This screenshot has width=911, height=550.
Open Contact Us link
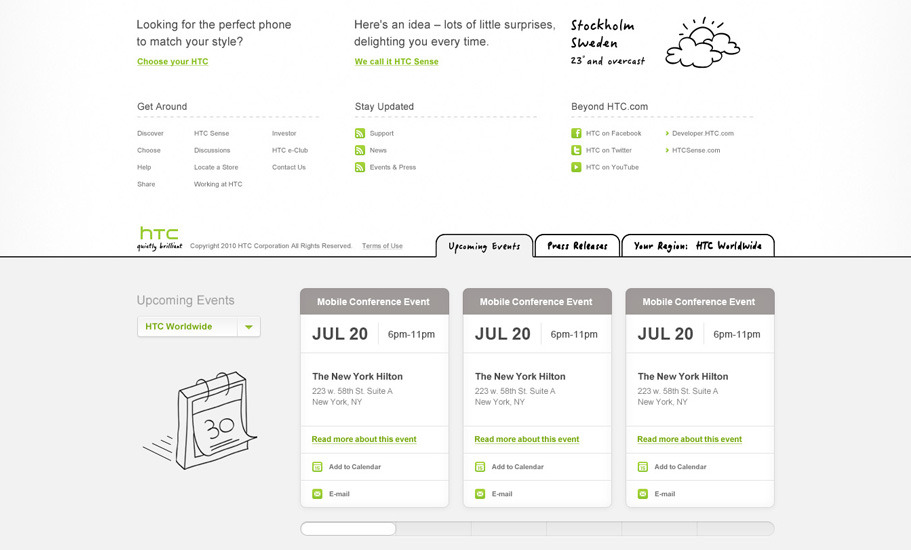pos(289,167)
